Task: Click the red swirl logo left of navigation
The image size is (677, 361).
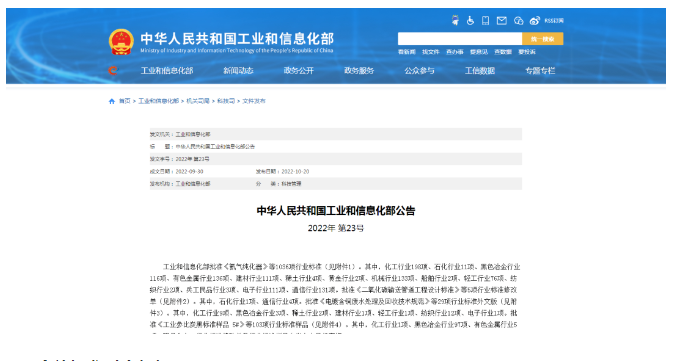Action: 113,70
